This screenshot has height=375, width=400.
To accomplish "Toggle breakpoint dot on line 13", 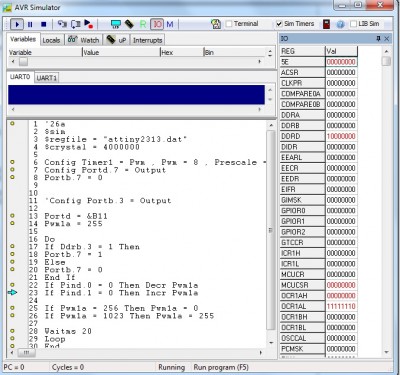I will [x=12, y=216].
